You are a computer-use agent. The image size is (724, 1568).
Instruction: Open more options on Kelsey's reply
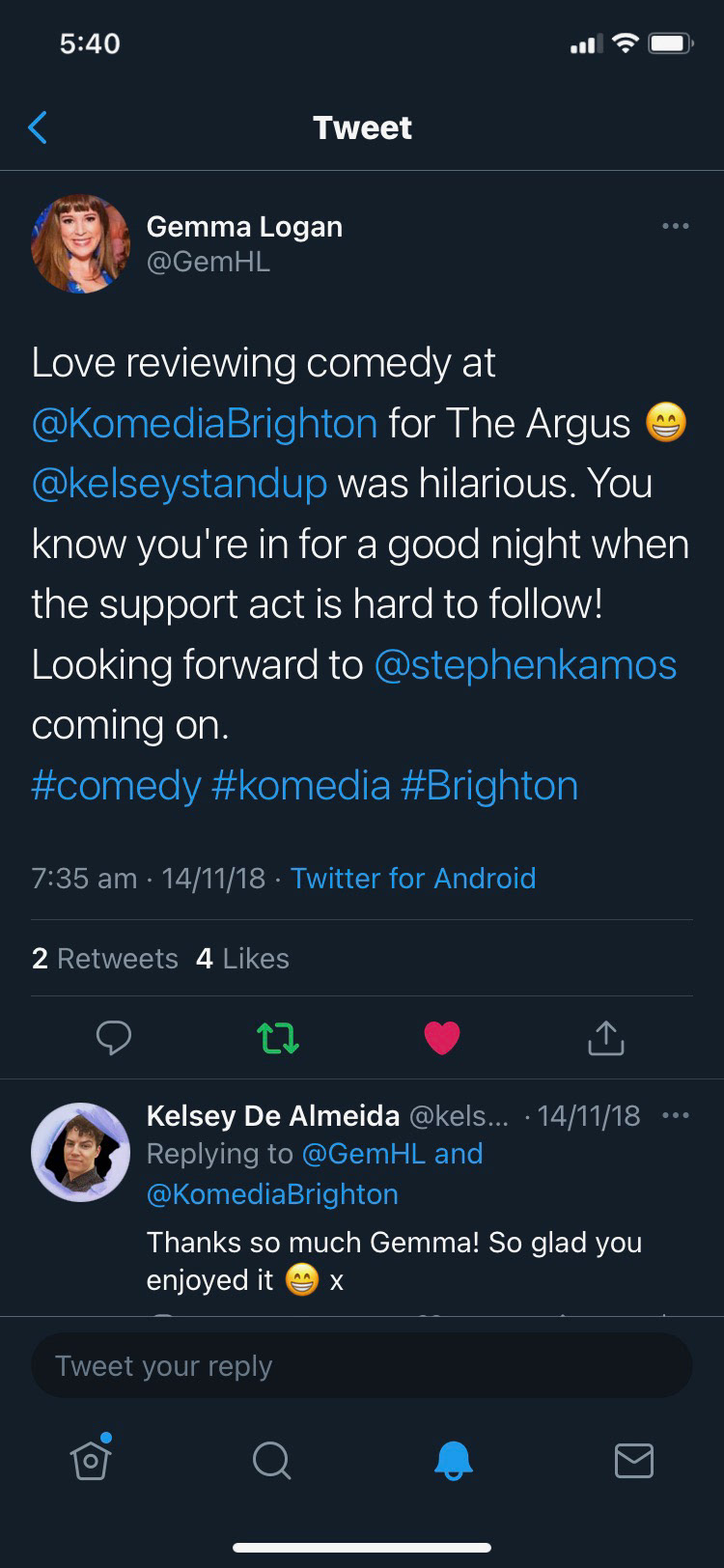pyautogui.click(x=675, y=1116)
